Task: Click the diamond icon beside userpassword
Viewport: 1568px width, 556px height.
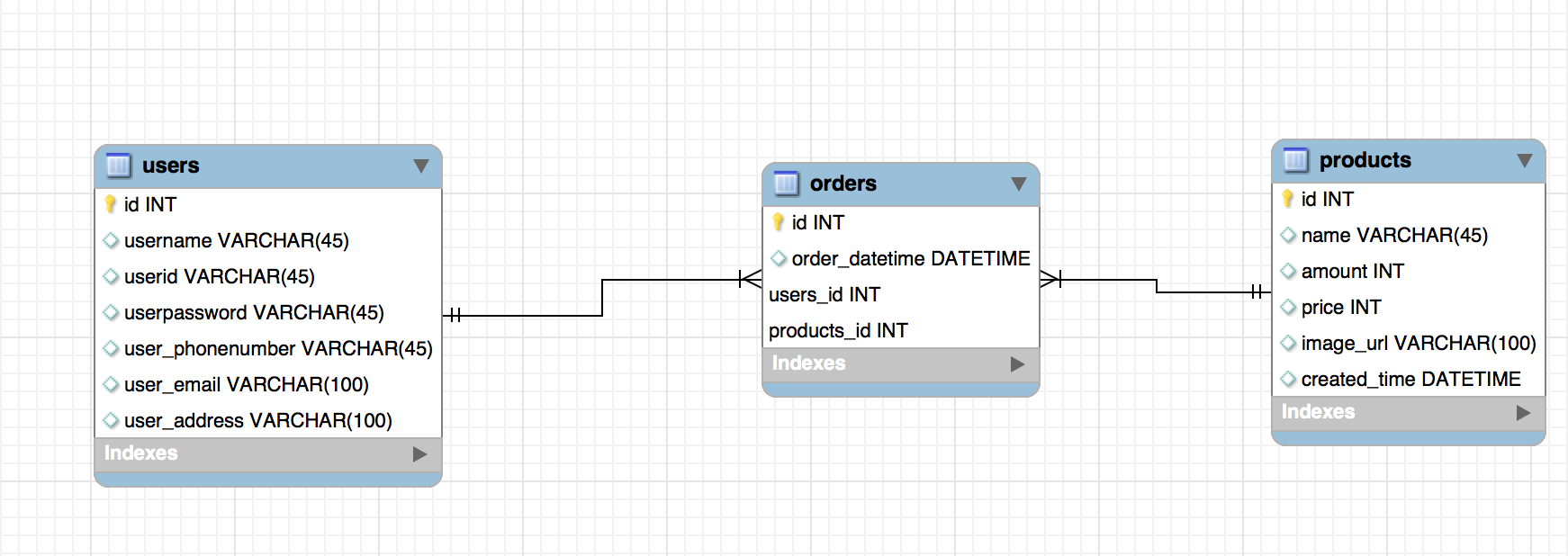Action: pos(111,312)
